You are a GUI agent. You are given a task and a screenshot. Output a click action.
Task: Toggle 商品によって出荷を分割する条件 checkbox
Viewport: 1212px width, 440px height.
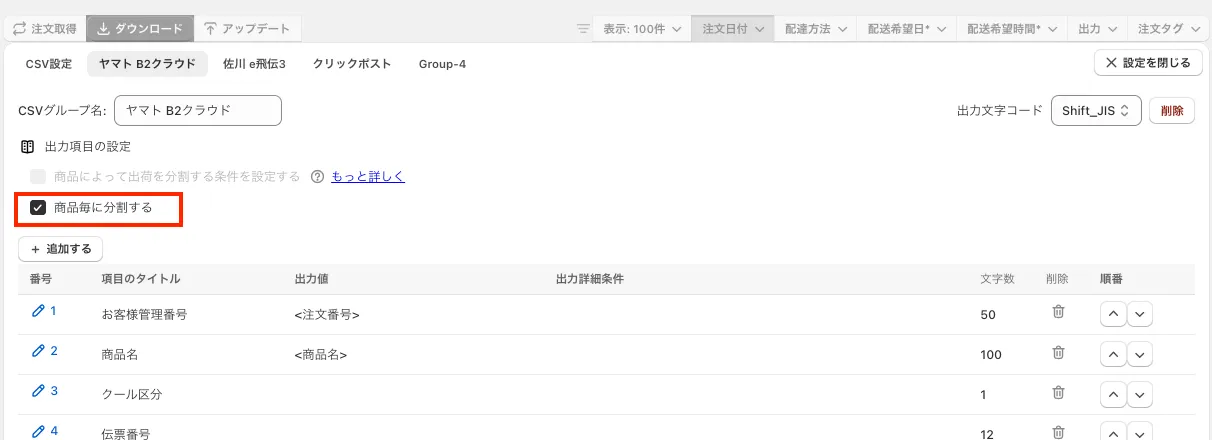pyautogui.click(x=38, y=177)
